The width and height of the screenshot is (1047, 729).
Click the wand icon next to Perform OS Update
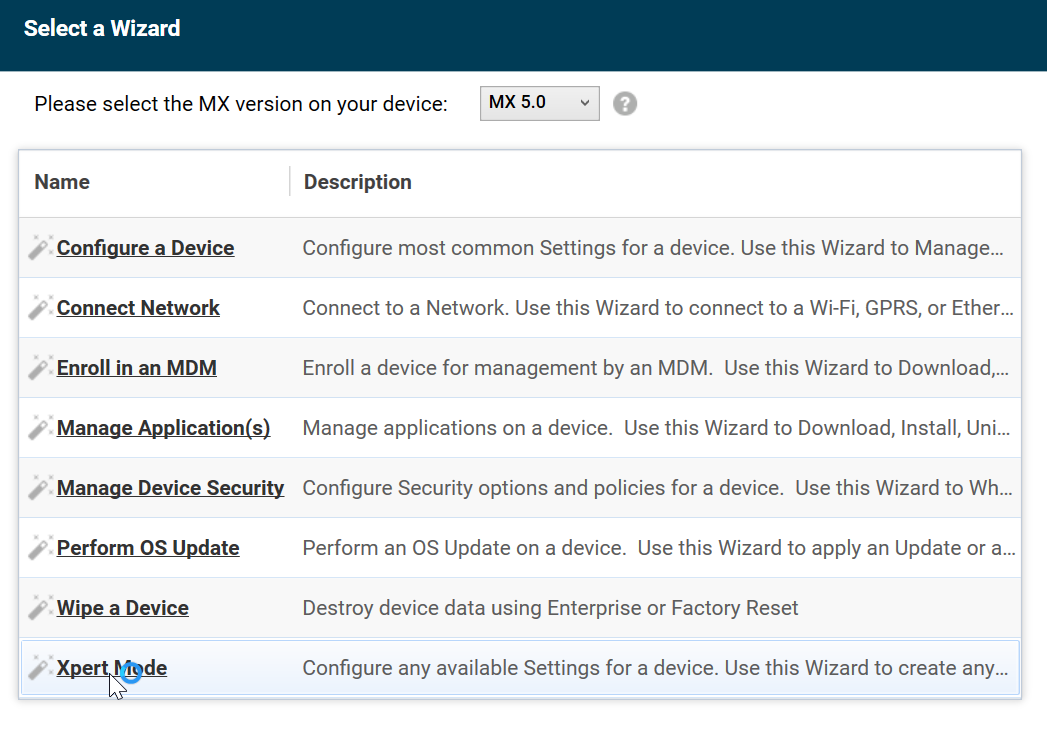(x=40, y=547)
